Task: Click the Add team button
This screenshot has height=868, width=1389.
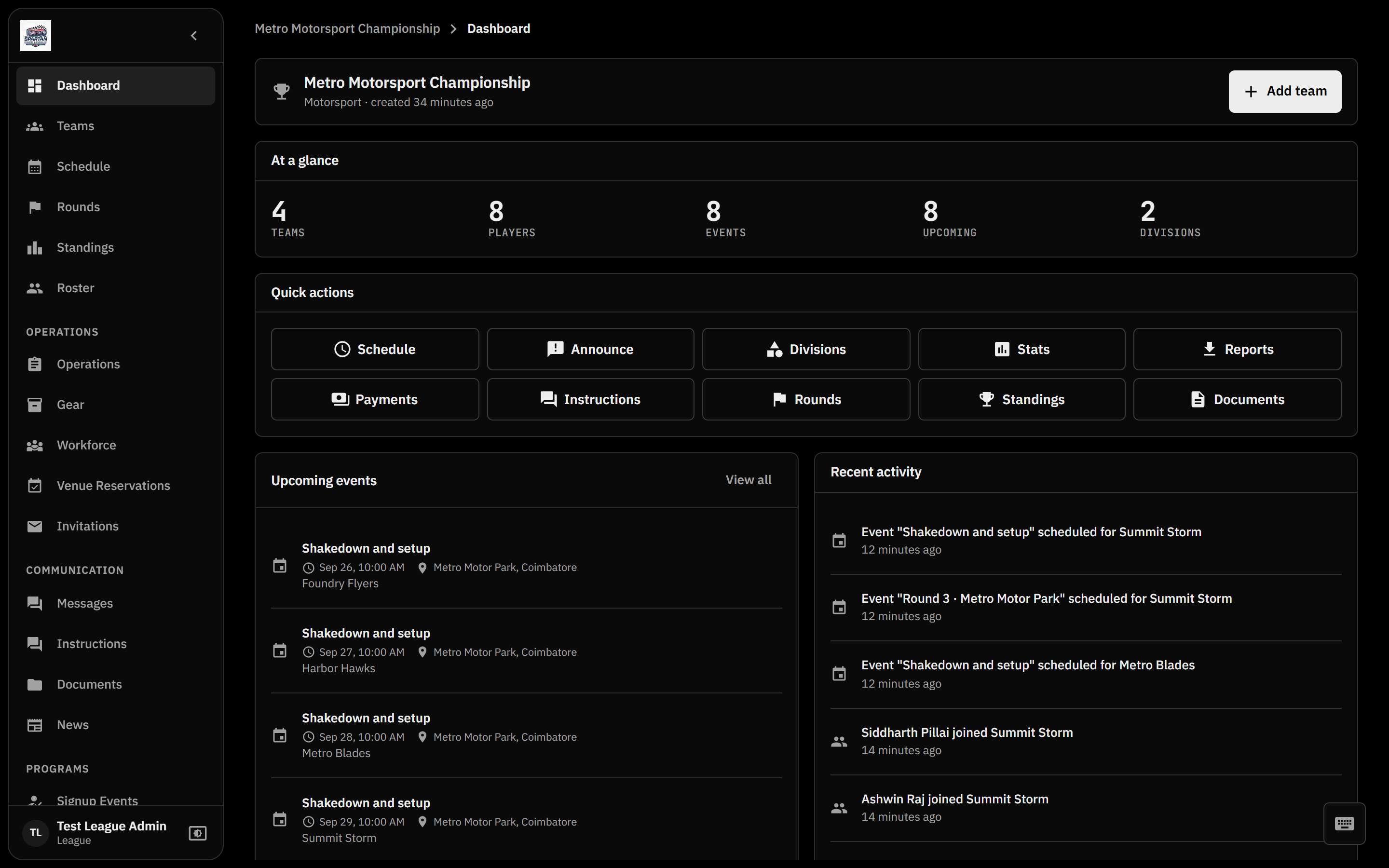Action: [x=1284, y=91]
